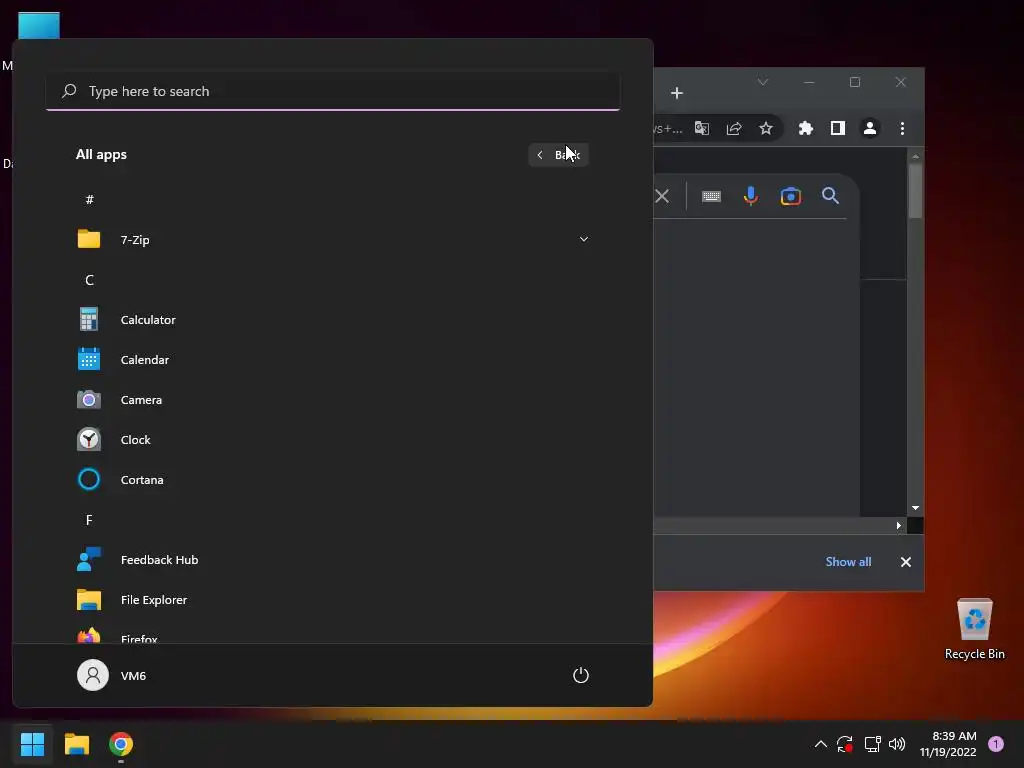Screen dimensions: 1024x768
Task: Show hidden system tray icons
Action: 821,744
